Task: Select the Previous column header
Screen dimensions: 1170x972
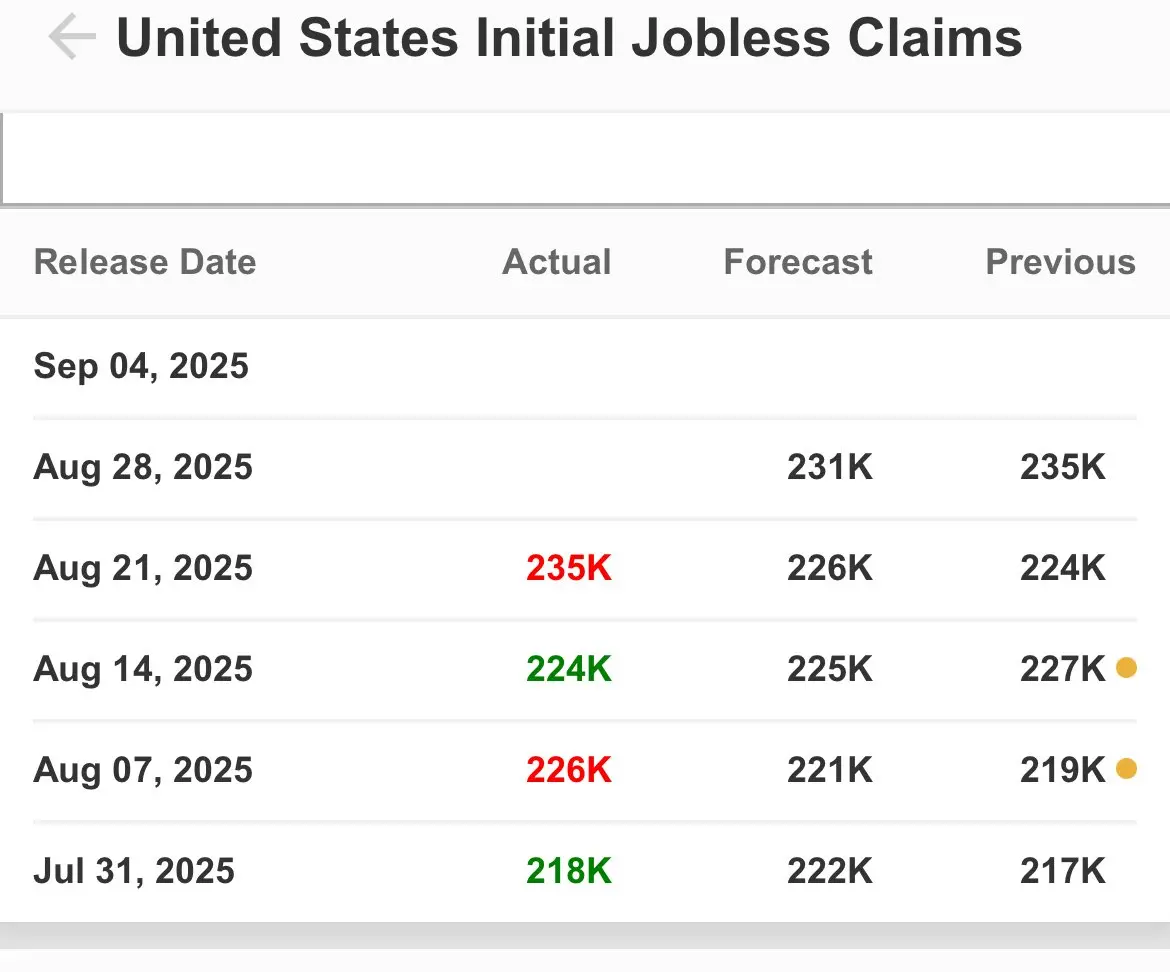Action: coord(1060,262)
